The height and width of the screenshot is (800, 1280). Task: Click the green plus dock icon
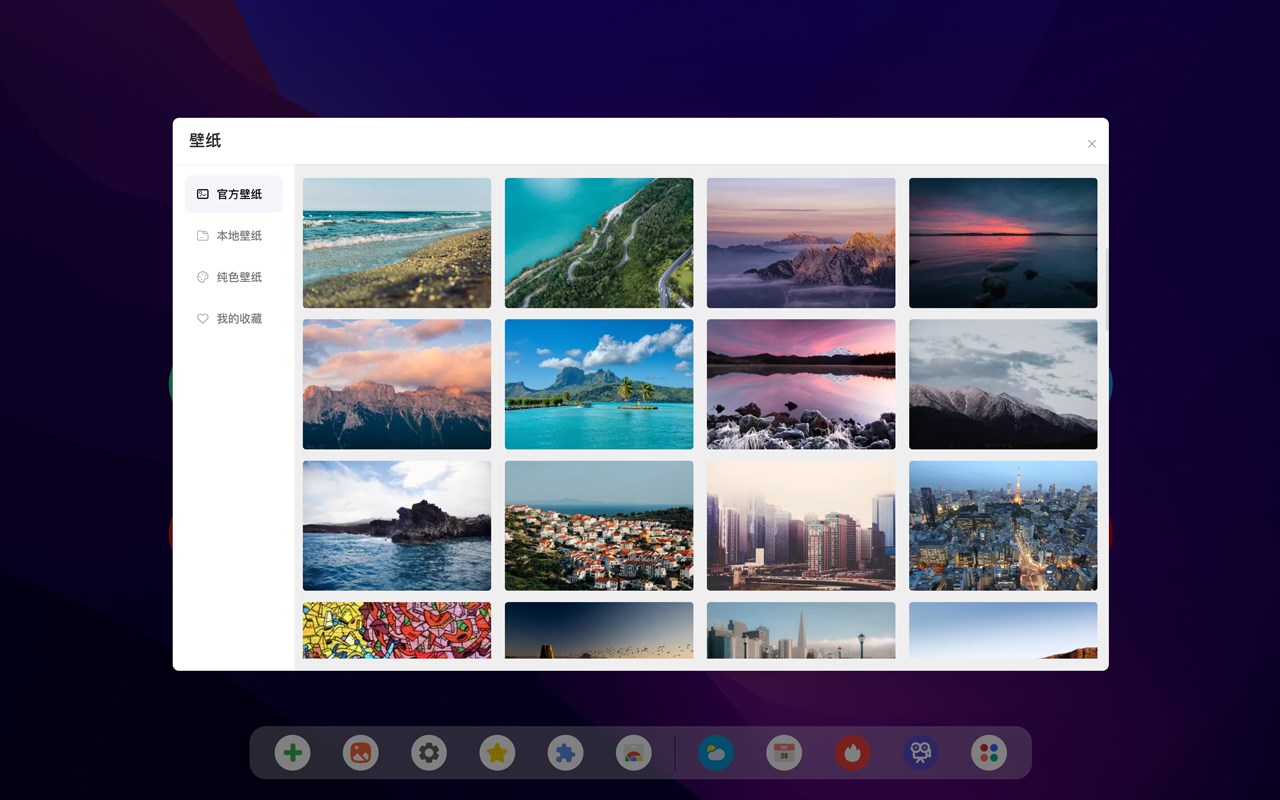click(293, 753)
